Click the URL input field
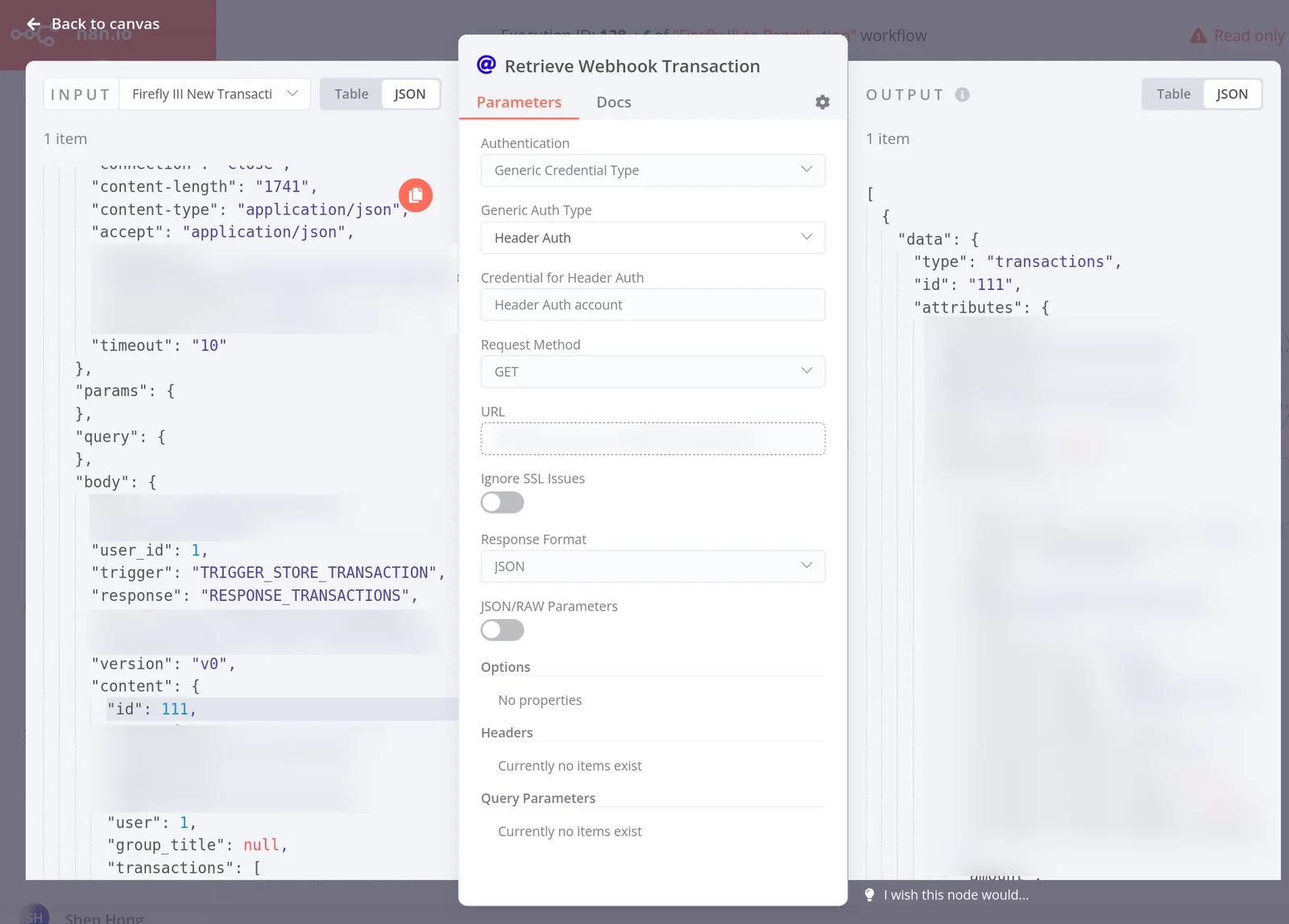This screenshot has height=924, width=1289. click(653, 439)
